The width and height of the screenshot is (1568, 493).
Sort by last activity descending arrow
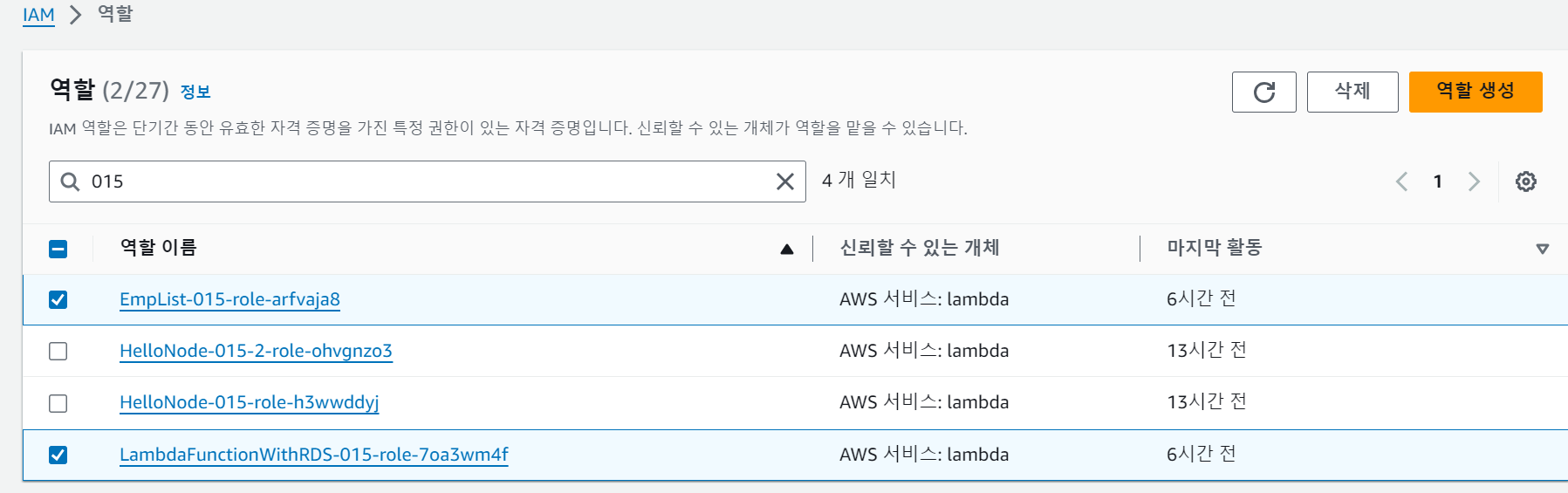tap(1542, 249)
